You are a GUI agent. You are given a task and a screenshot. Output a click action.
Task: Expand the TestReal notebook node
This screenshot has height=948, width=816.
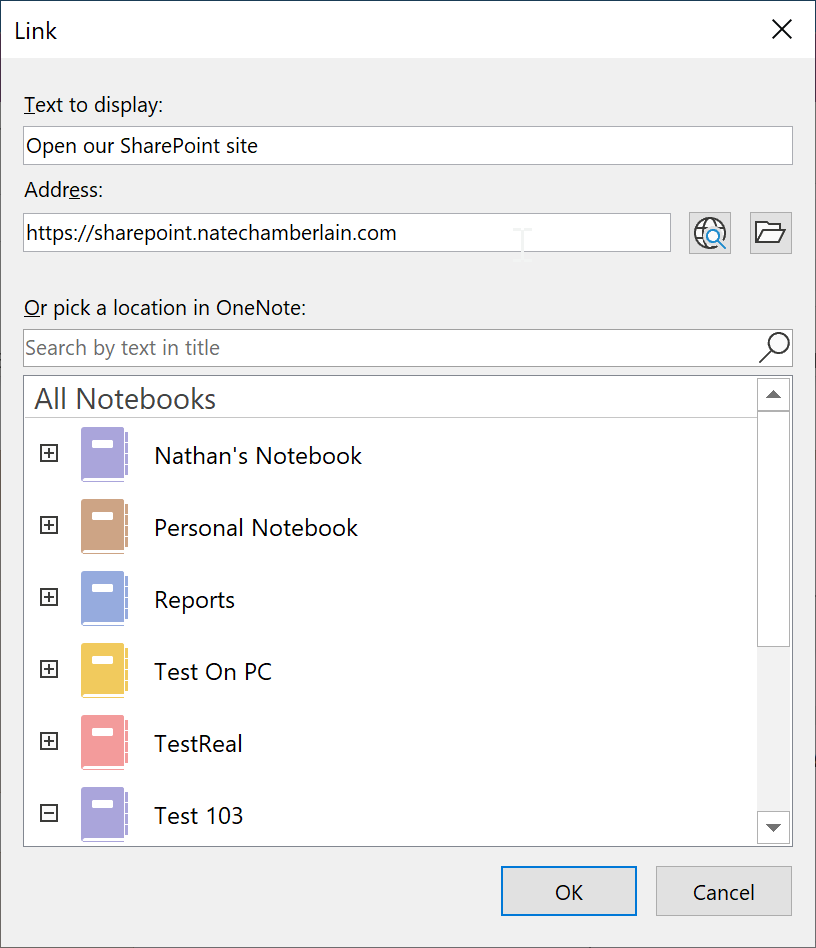pos(49,741)
